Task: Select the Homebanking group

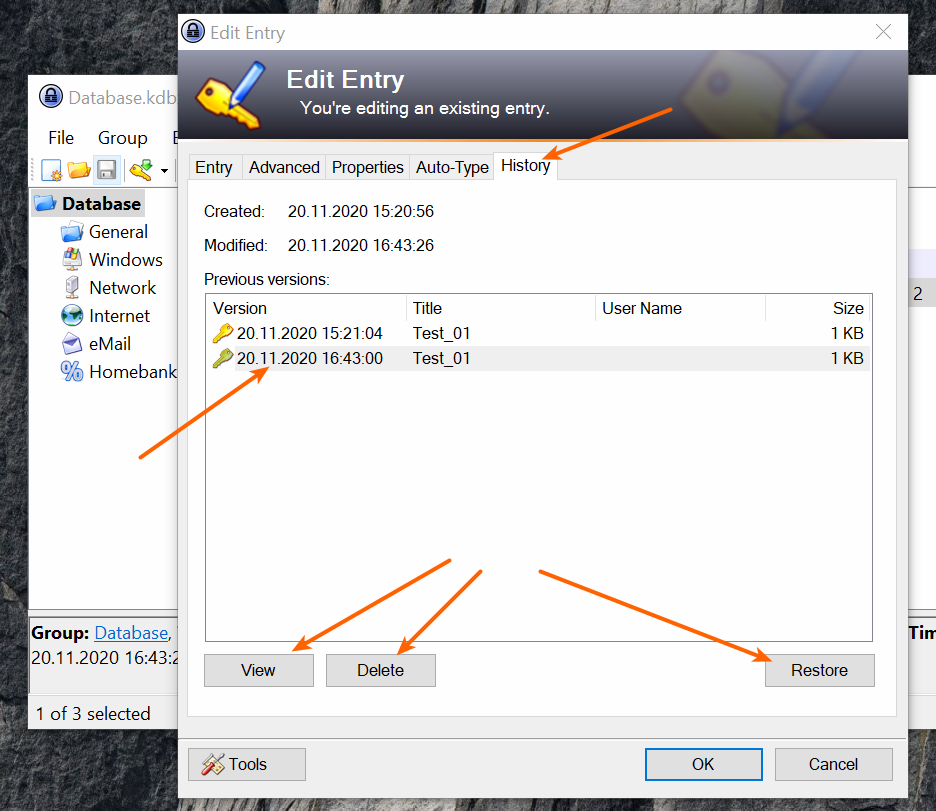Action: tap(132, 371)
